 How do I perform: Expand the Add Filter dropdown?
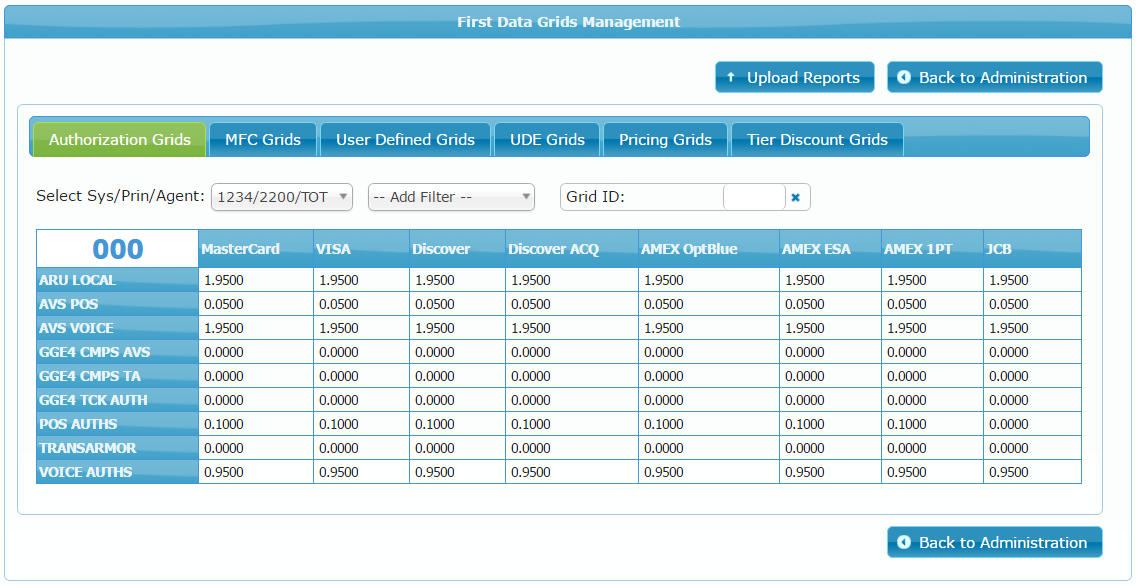point(451,197)
